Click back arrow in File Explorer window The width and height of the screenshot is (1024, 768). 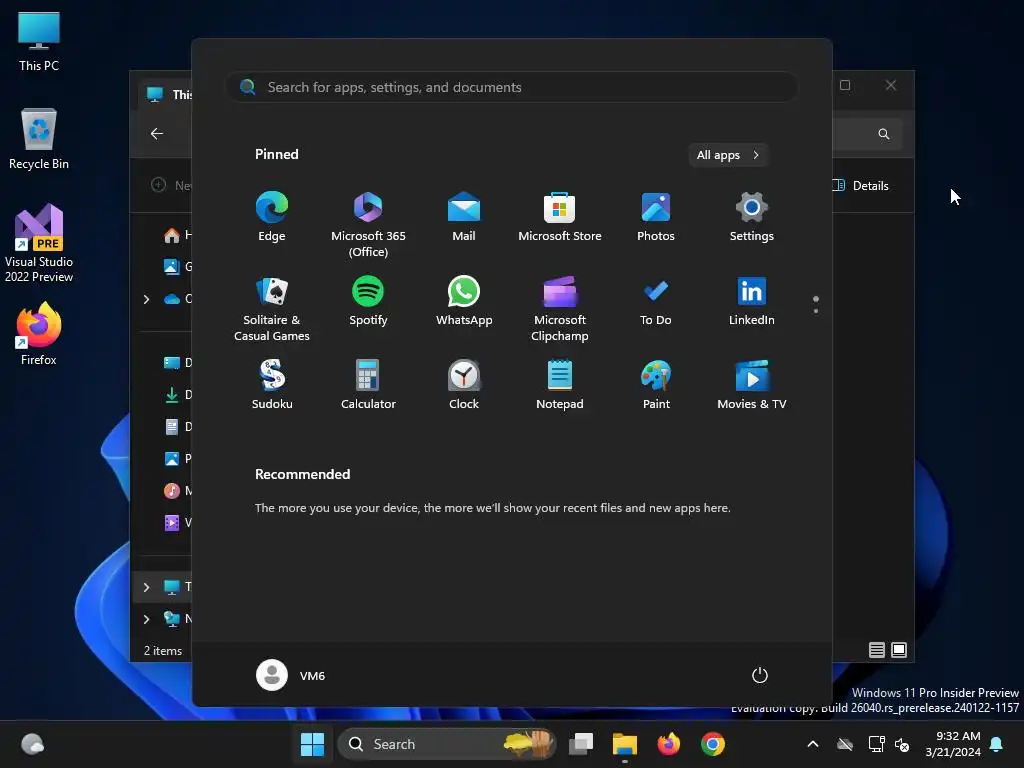[x=157, y=133]
